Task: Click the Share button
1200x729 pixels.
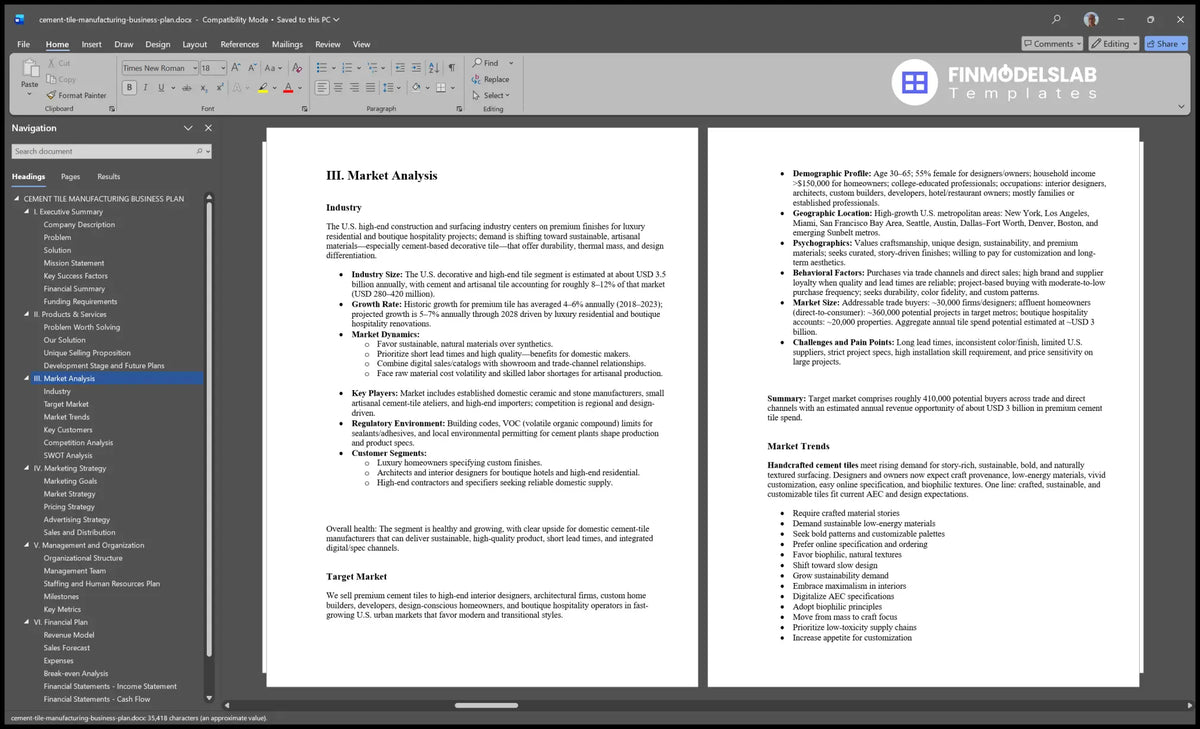Action: (x=1166, y=44)
